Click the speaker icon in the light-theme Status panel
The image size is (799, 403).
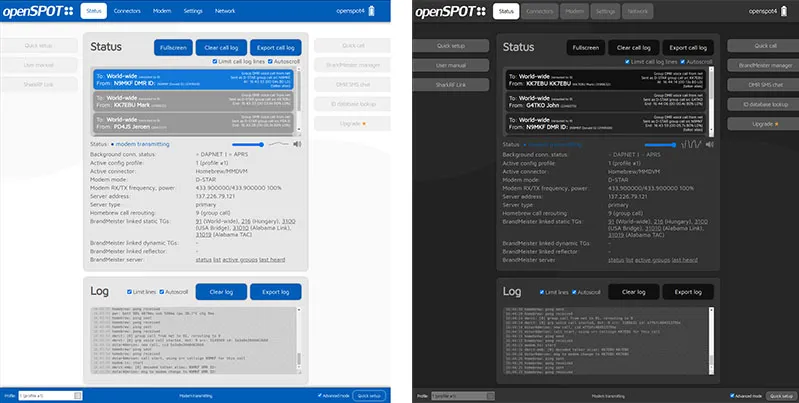tap(297, 144)
